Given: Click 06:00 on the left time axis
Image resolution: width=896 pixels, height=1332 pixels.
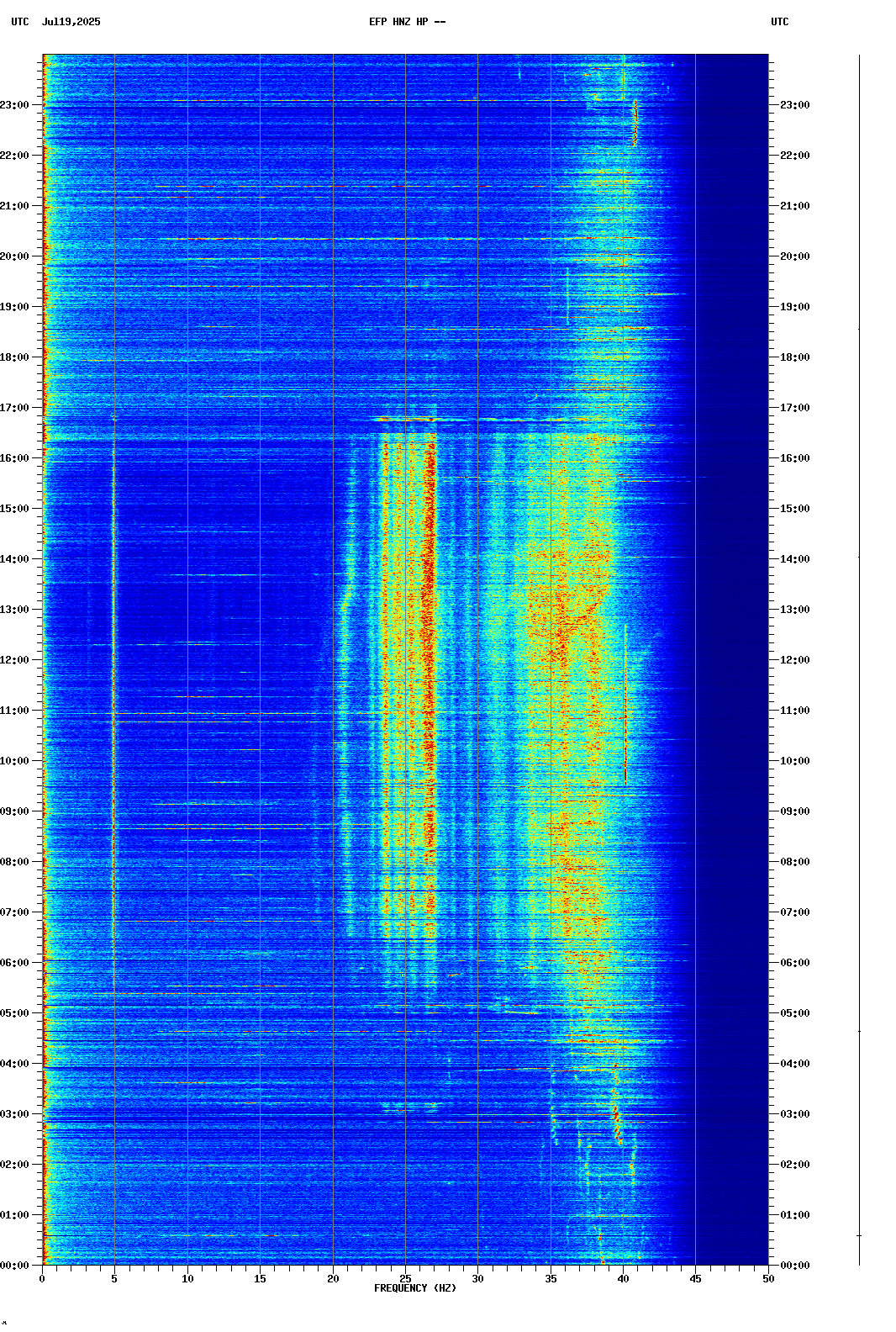Looking at the screenshot, I should [14, 963].
